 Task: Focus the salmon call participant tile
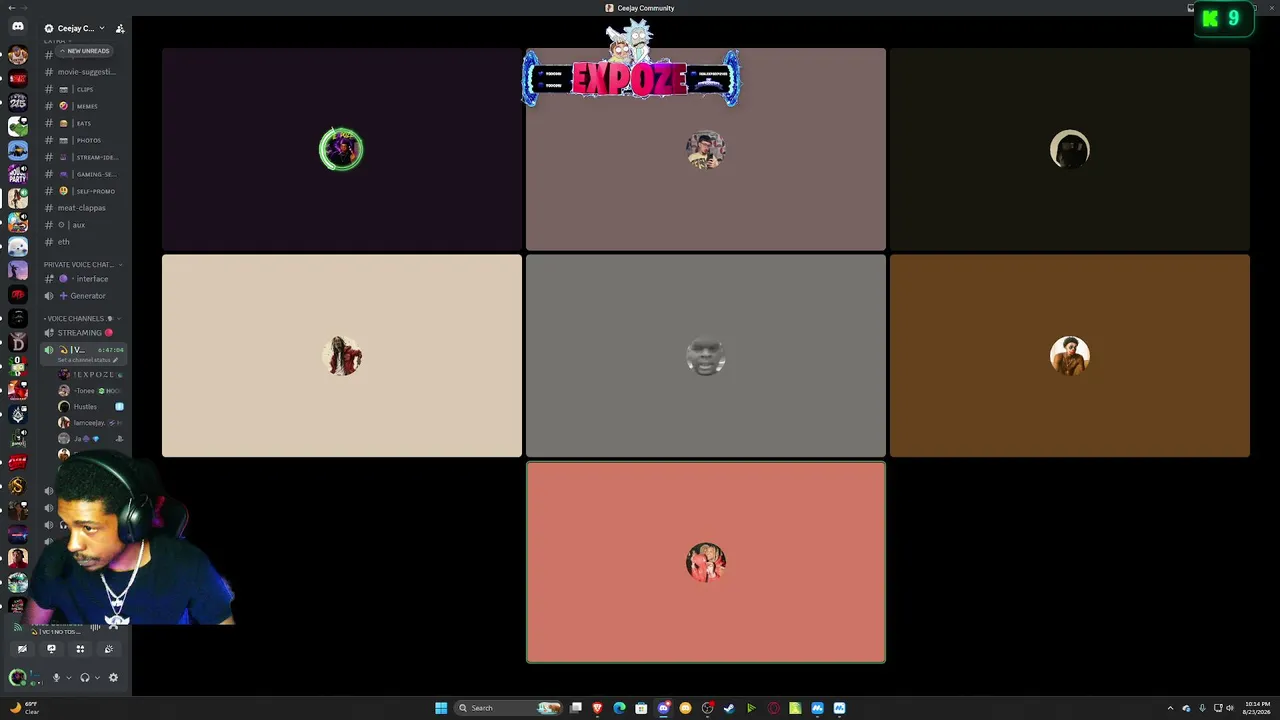[706, 562]
